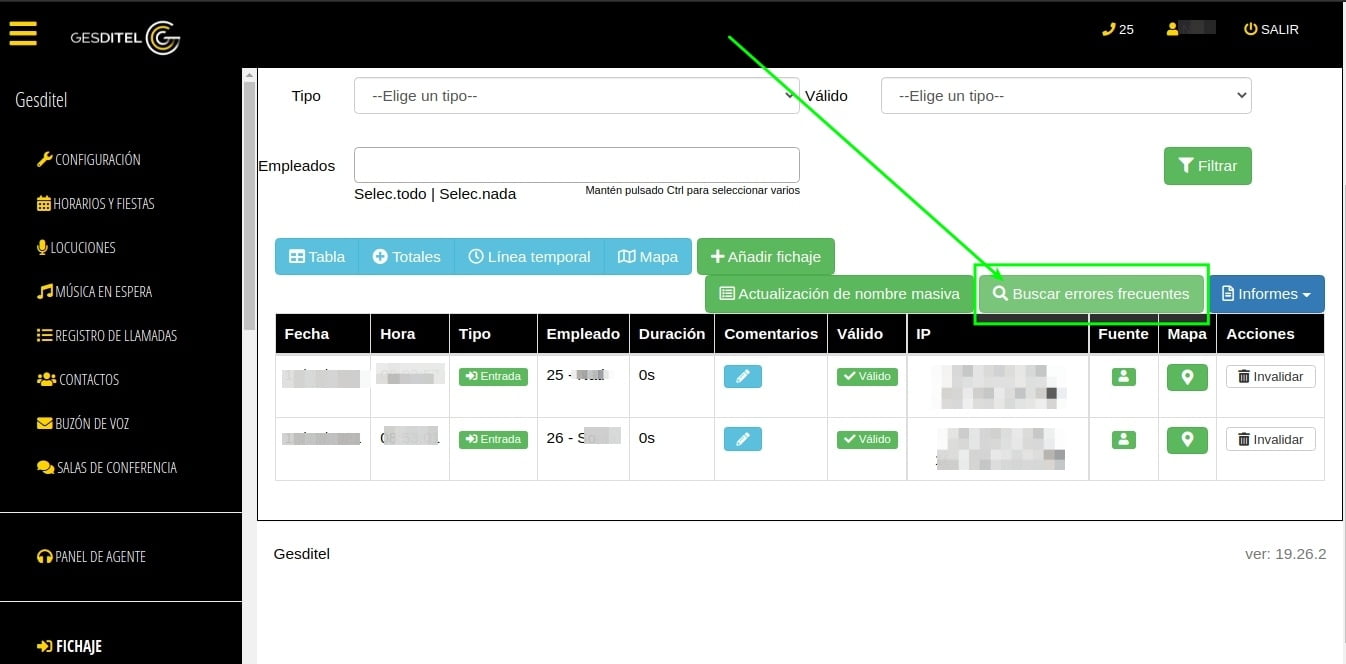Click the user source icon in first row
The image size is (1346, 664).
[x=1123, y=377]
